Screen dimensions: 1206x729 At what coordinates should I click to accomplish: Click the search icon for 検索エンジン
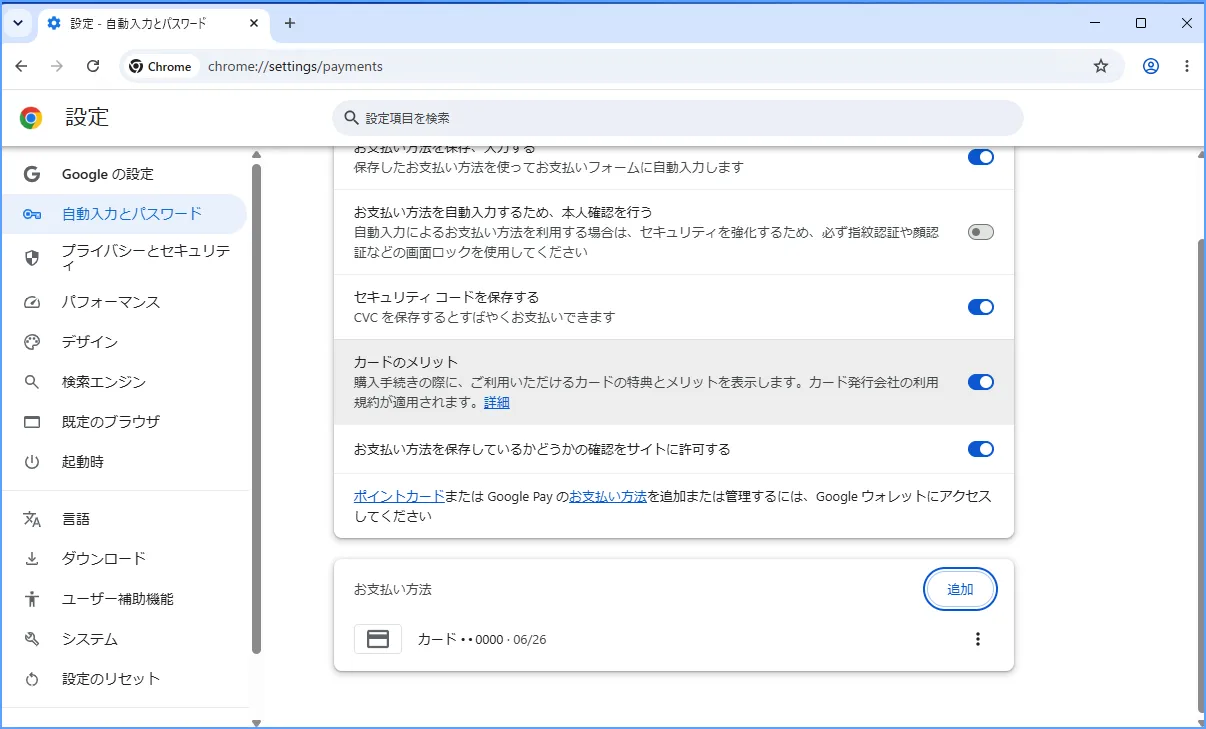coord(32,382)
